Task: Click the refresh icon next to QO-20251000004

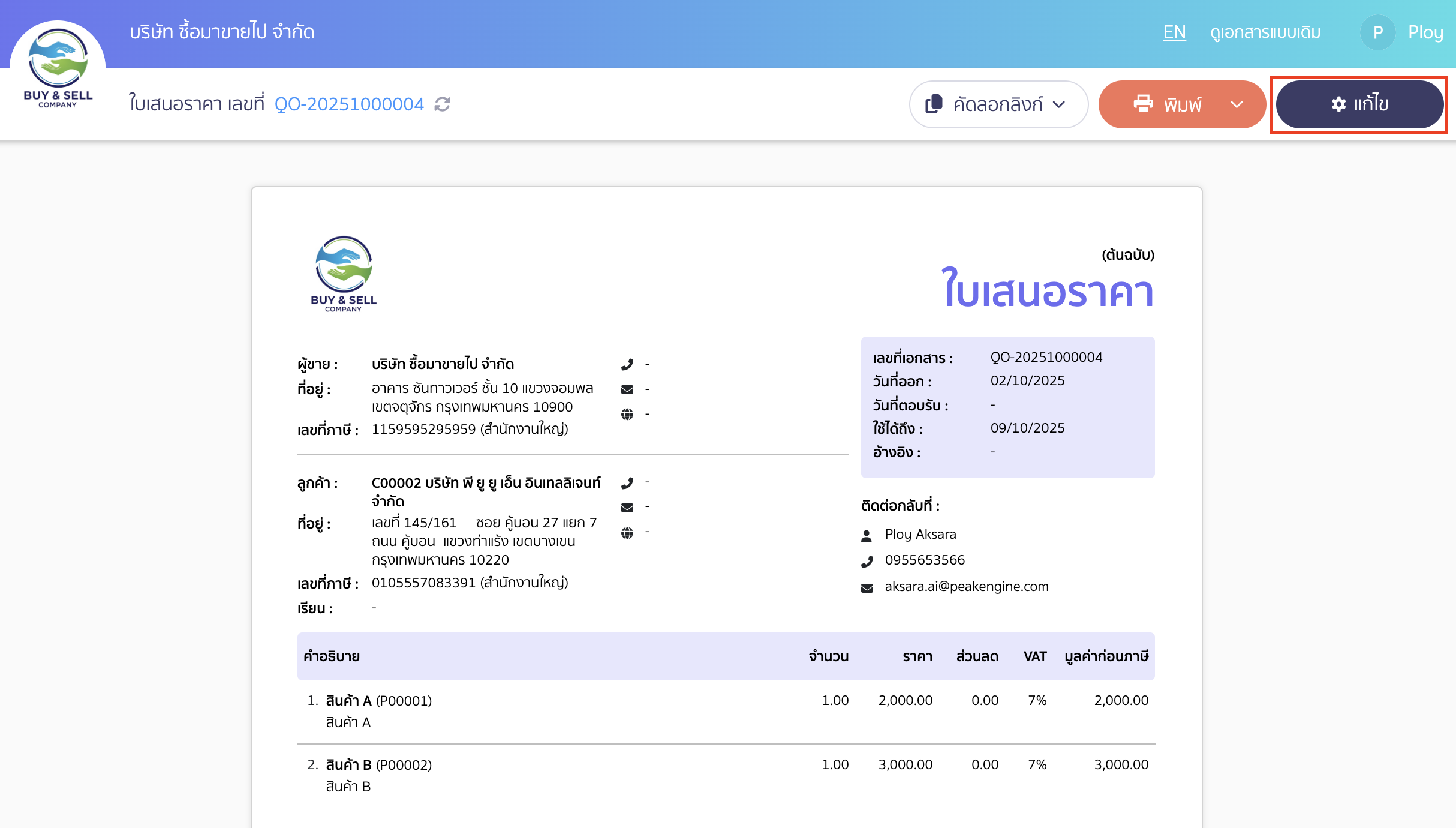Action: coord(442,104)
